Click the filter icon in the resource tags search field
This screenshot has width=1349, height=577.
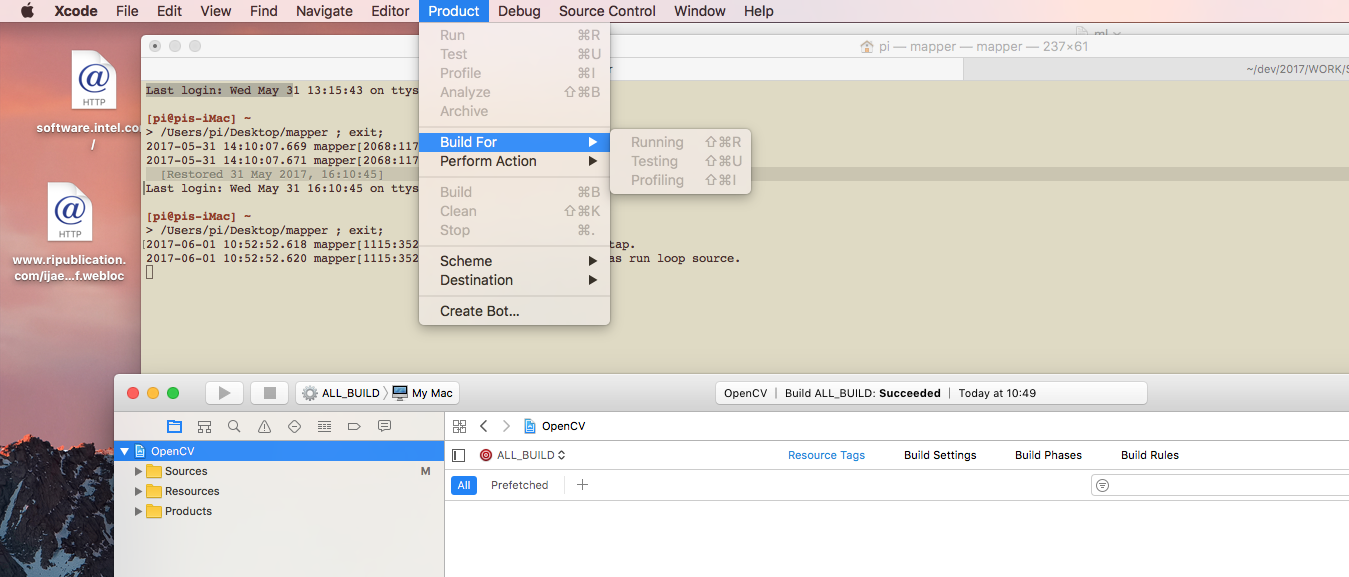[x=1102, y=485]
